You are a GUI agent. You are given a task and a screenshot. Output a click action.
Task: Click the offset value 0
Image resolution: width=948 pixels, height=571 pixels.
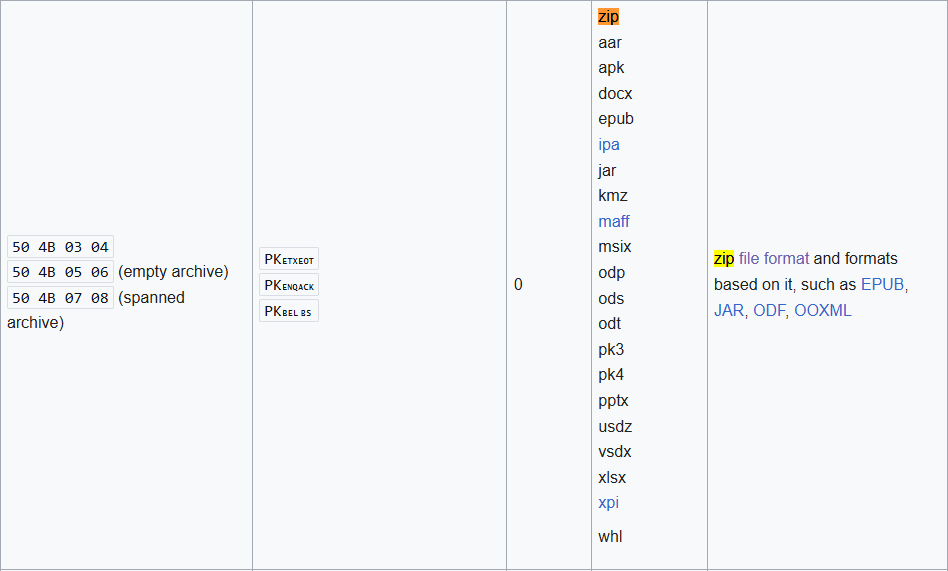click(x=518, y=285)
